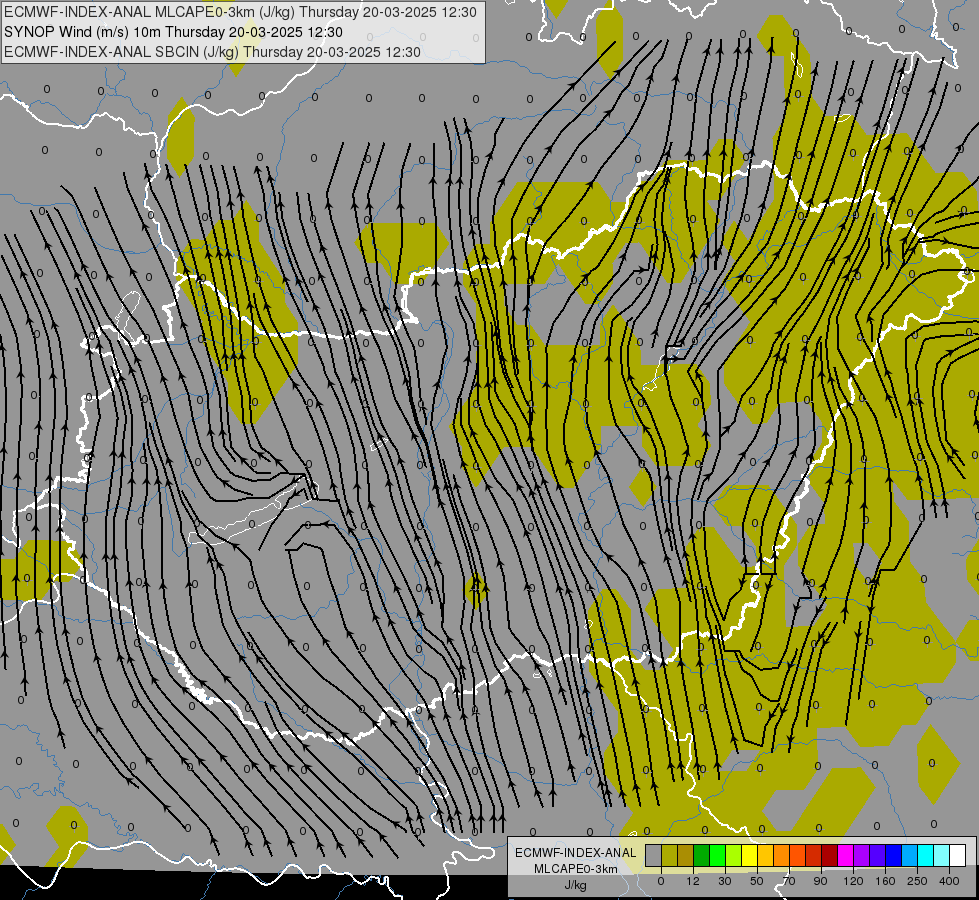
Task: Select the bright green swatch in the scale
Action: 718,855
